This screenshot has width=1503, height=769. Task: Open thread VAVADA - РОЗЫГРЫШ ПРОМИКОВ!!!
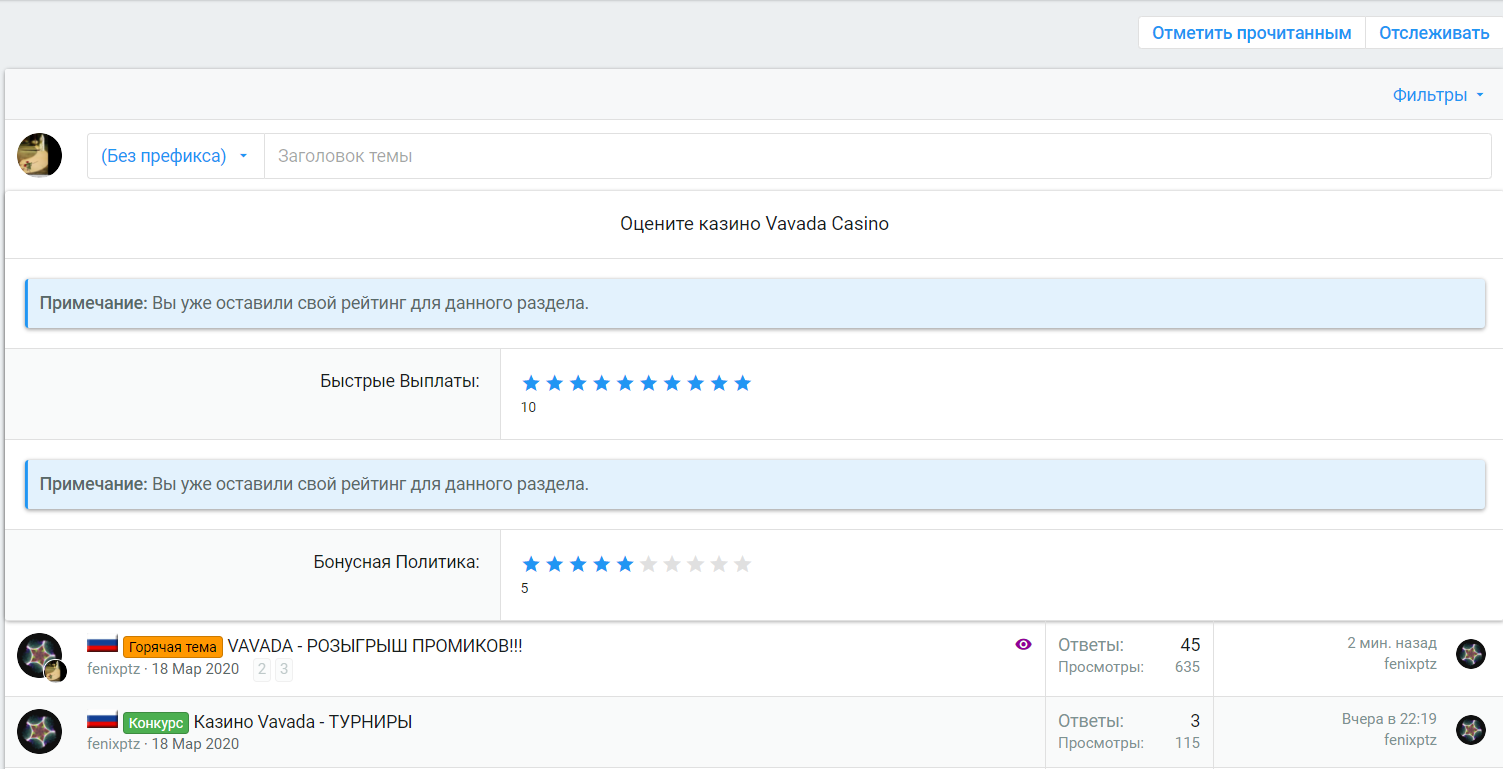[375, 646]
